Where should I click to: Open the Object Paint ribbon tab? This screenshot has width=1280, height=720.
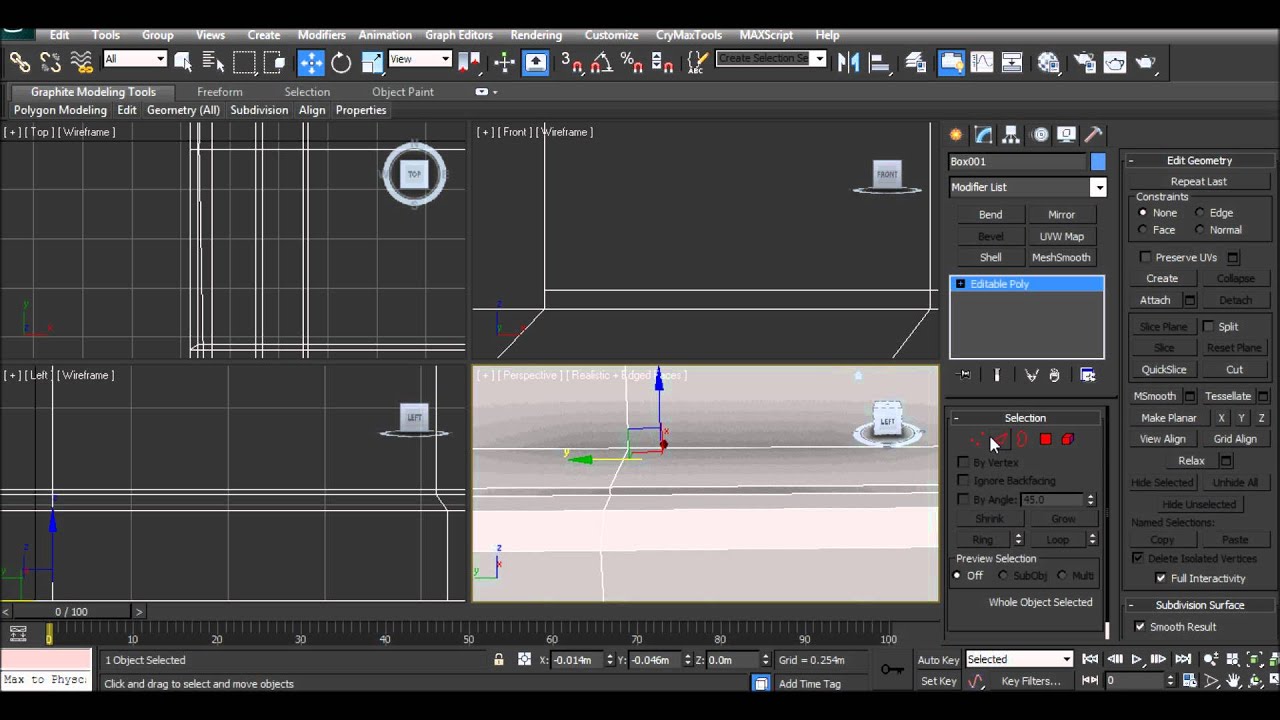[403, 92]
